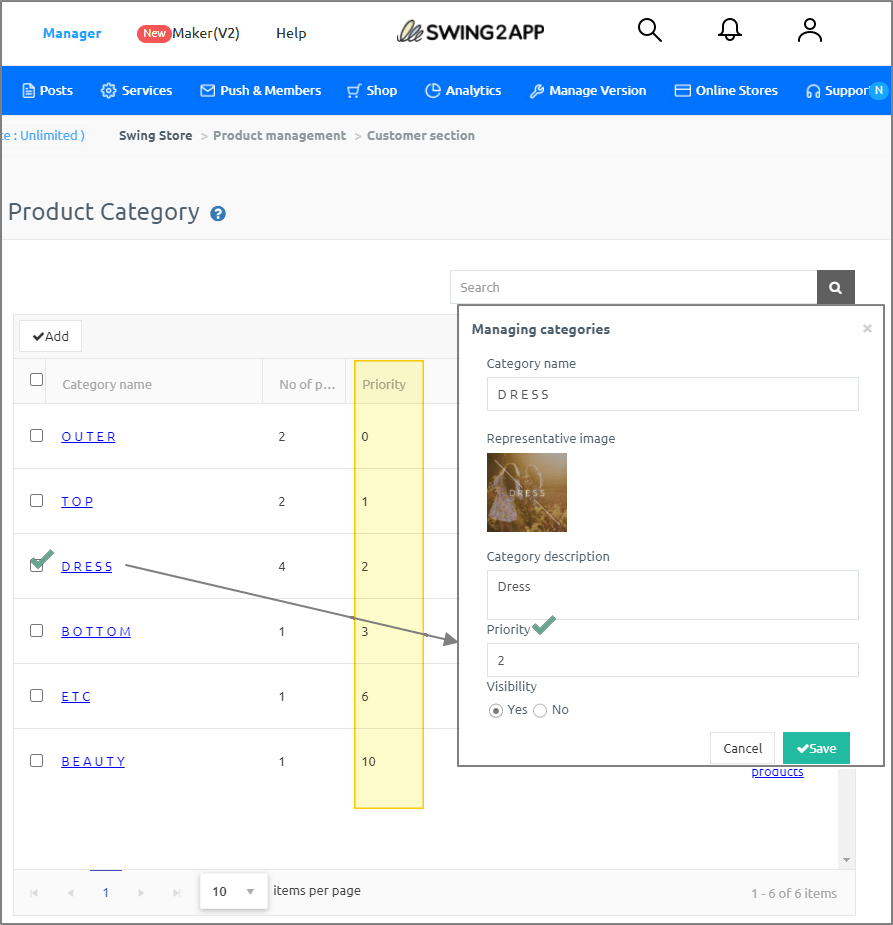Select the No visibility radio button
Image resolution: width=893 pixels, height=925 pixels.
(540, 710)
